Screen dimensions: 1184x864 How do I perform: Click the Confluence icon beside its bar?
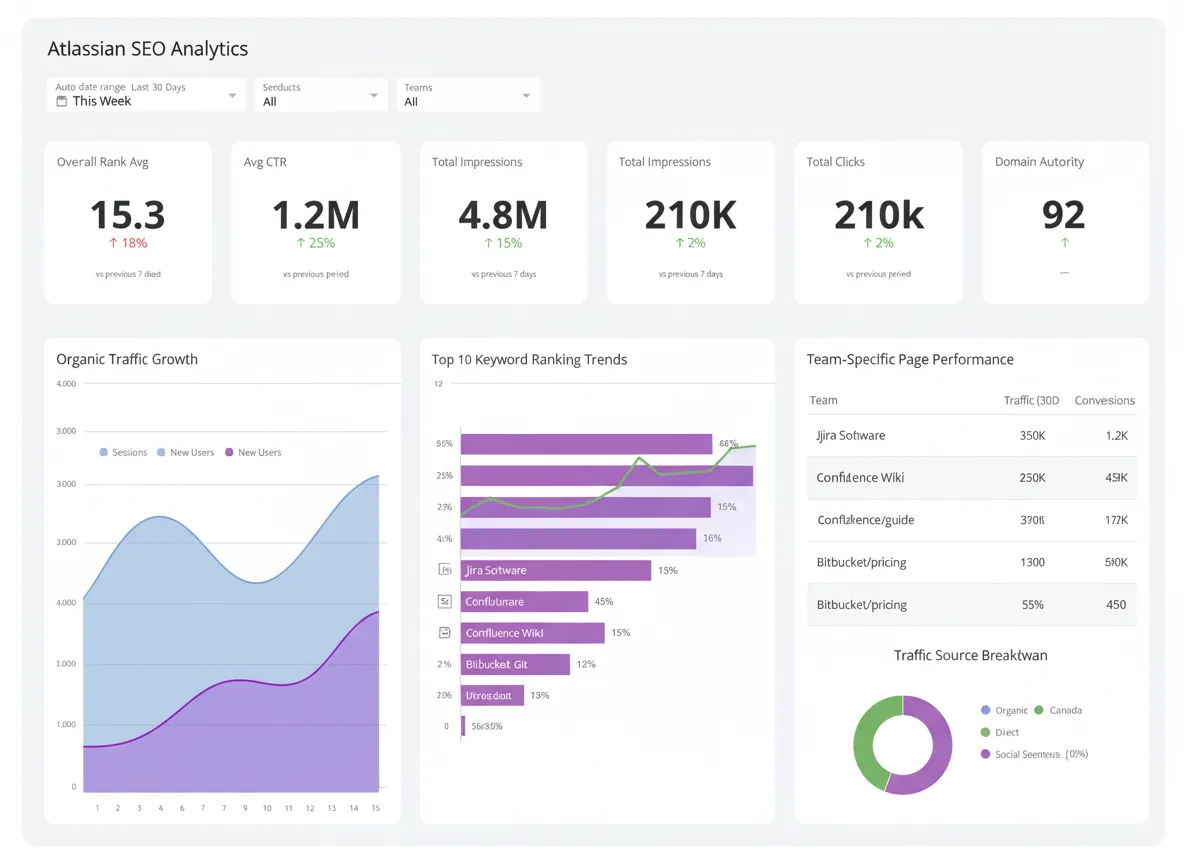447,601
